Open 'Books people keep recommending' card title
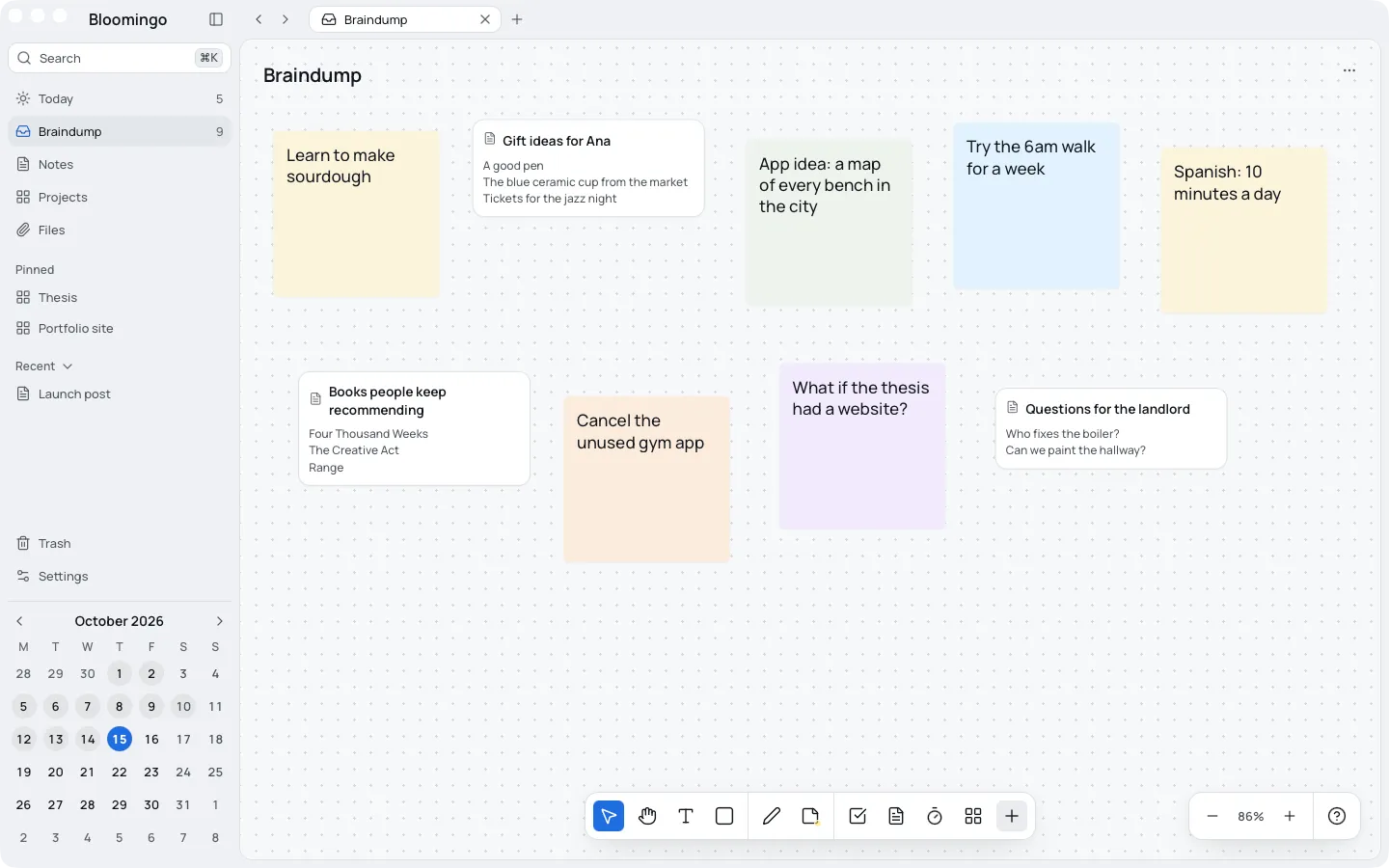This screenshot has height=868, width=1389. [388, 400]
